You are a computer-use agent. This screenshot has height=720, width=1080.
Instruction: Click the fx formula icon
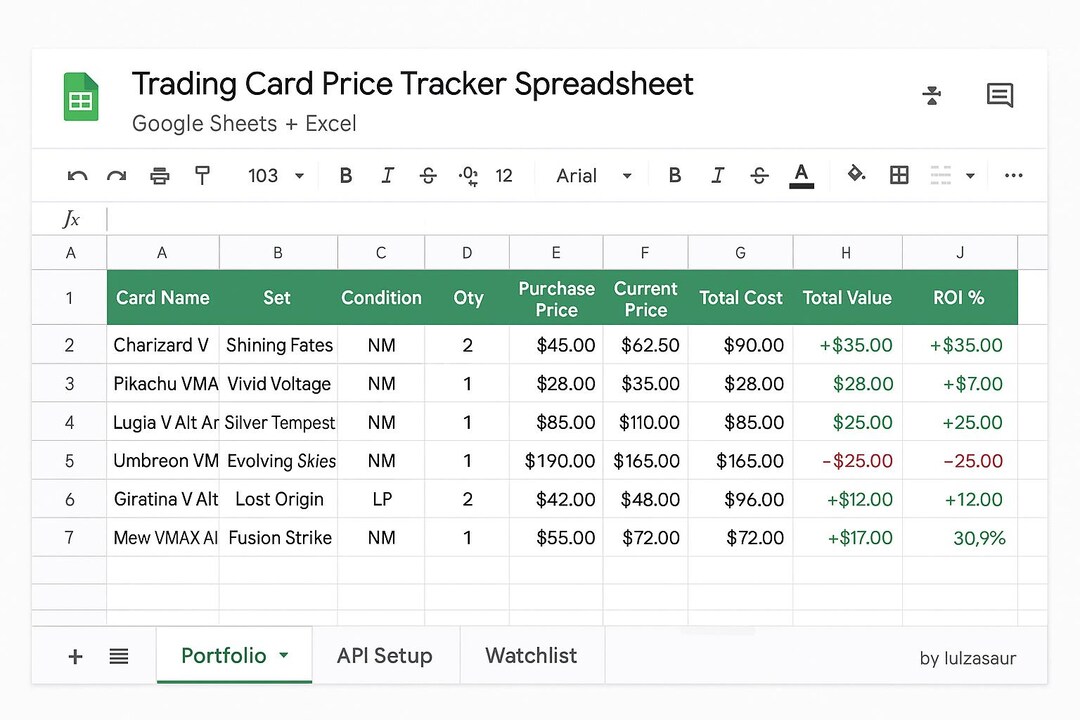coord(71,219)
